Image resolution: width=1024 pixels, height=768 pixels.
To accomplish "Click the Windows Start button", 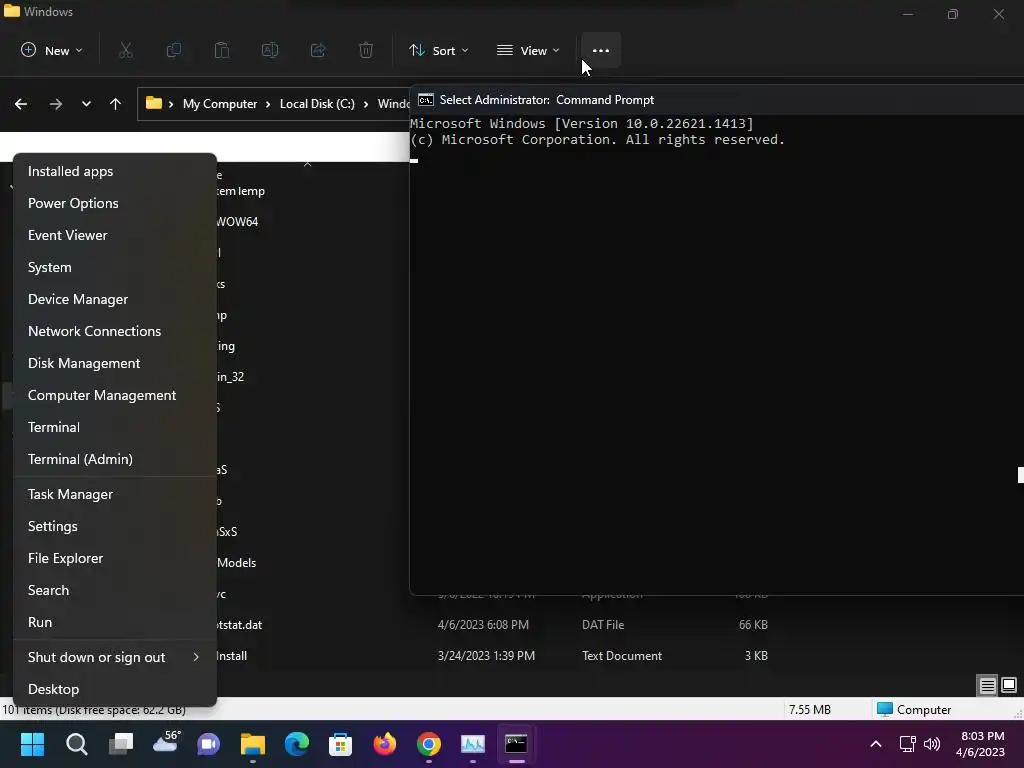I will [32, 744].
